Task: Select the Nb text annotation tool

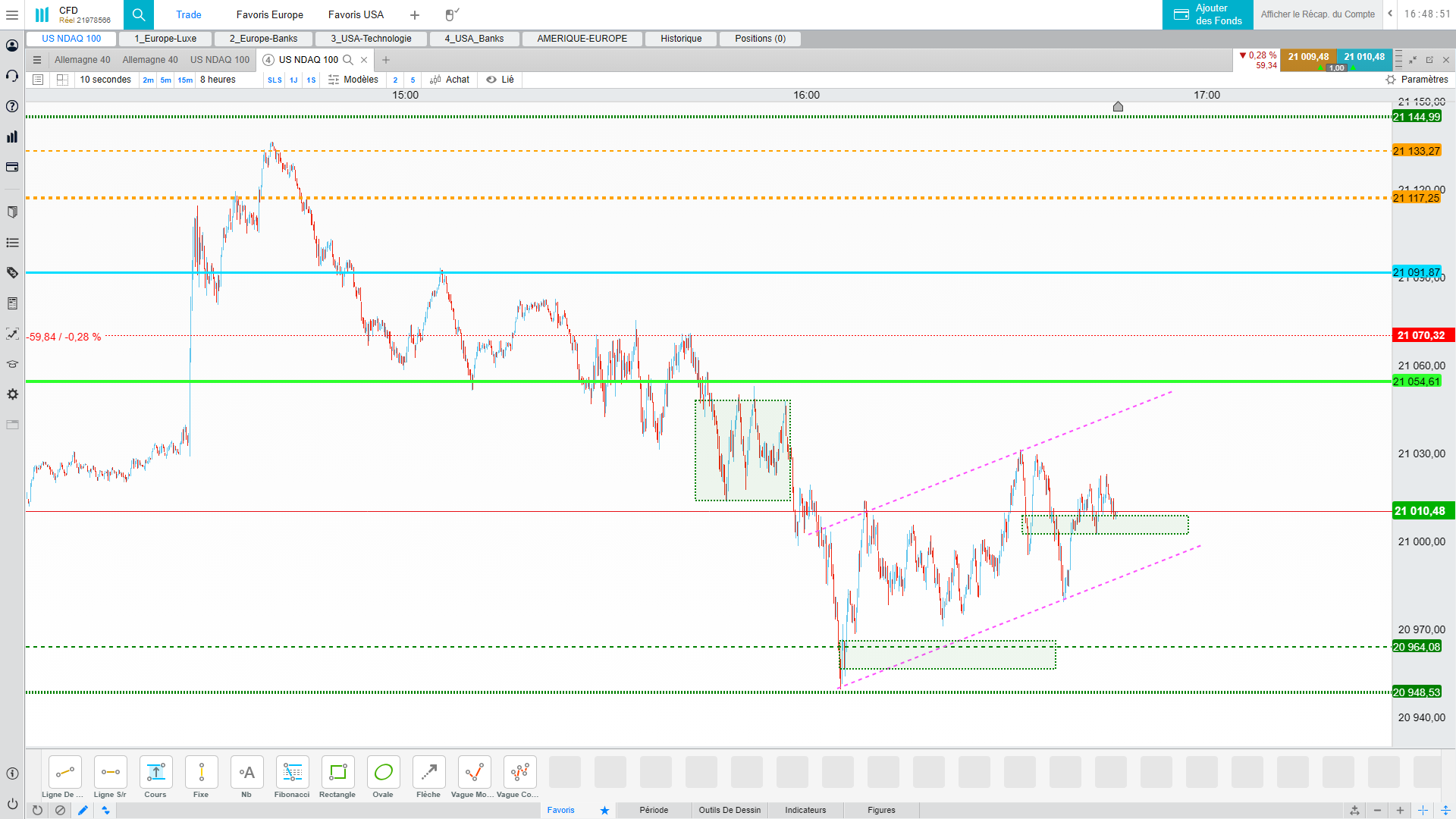Action: tap(246, 773)
